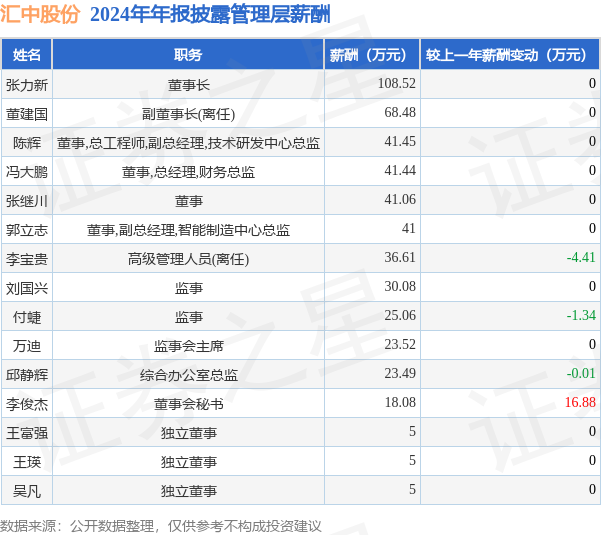Click 独立董事 in 王瑛's row

(188, 462)
